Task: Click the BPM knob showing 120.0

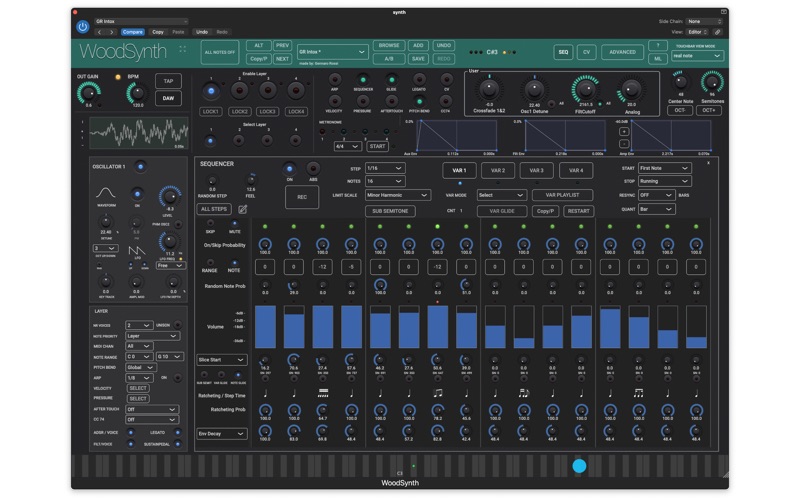Action: point(137,93)
